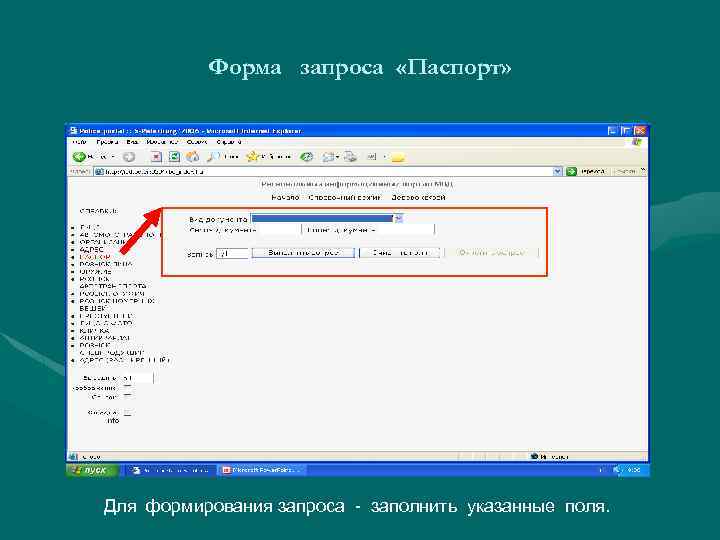The height and width of the screenshot is (540, 720).
Task: Click the пуск Start button
Action: 92,470
